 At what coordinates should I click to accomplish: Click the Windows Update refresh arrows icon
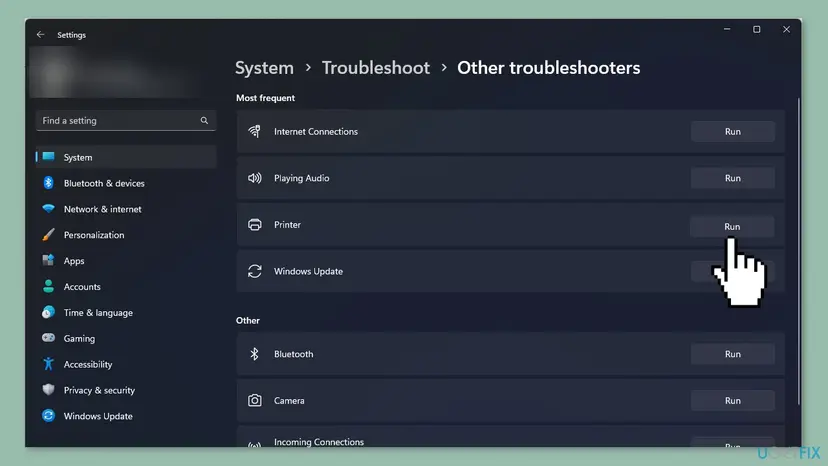pos(255,271)
